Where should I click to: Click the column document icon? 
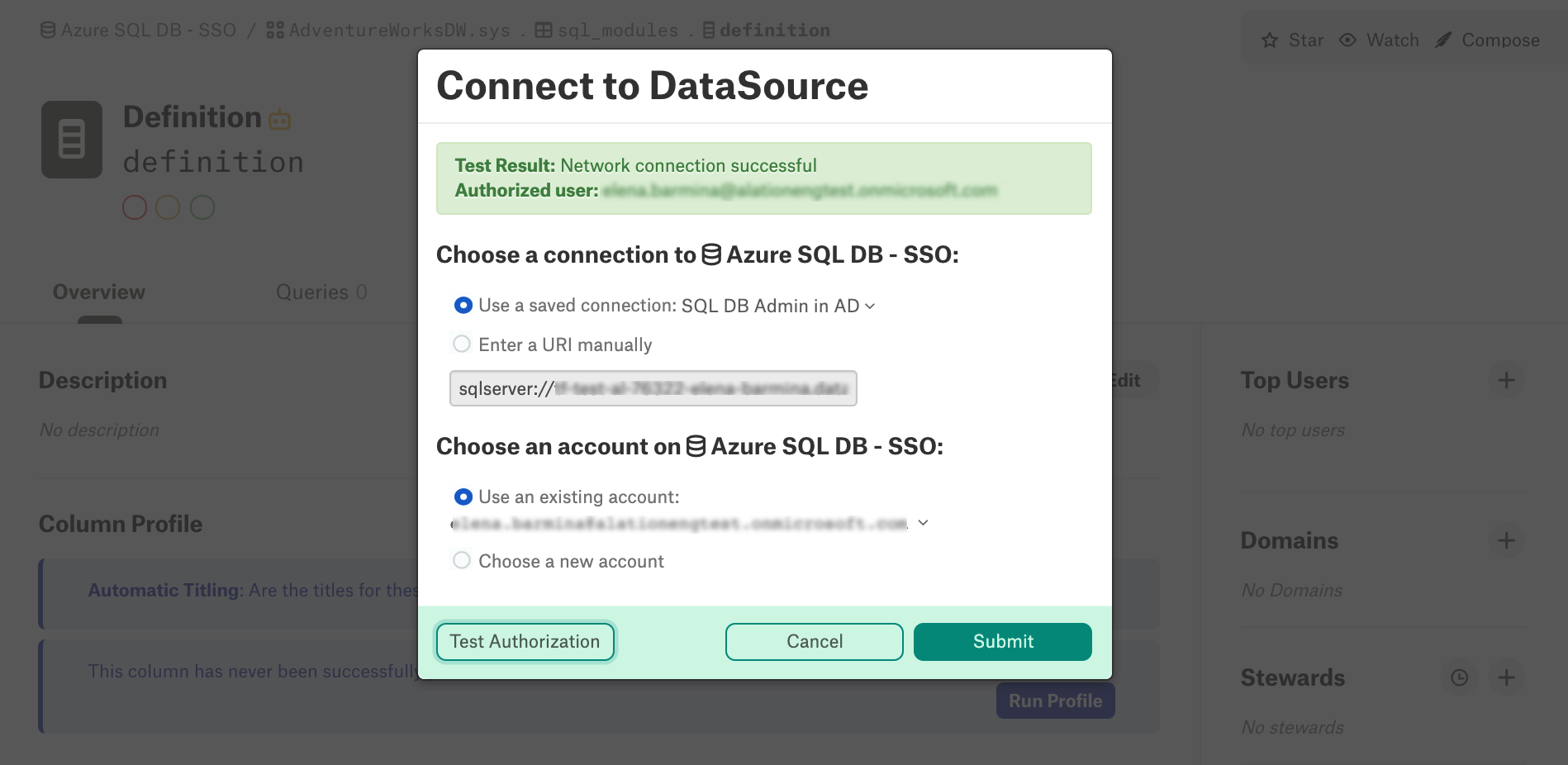pos(72,140)
